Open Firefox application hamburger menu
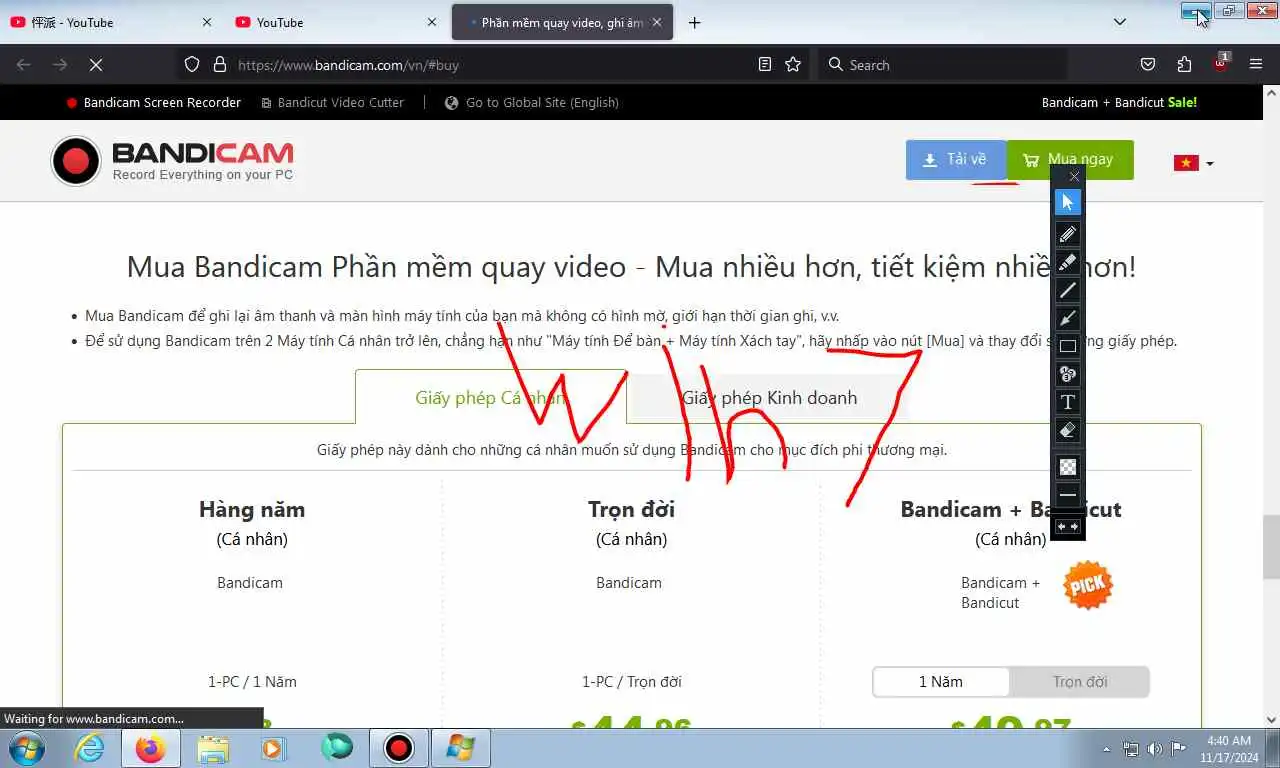The image size is (1280, 768). coord(1256,64)
